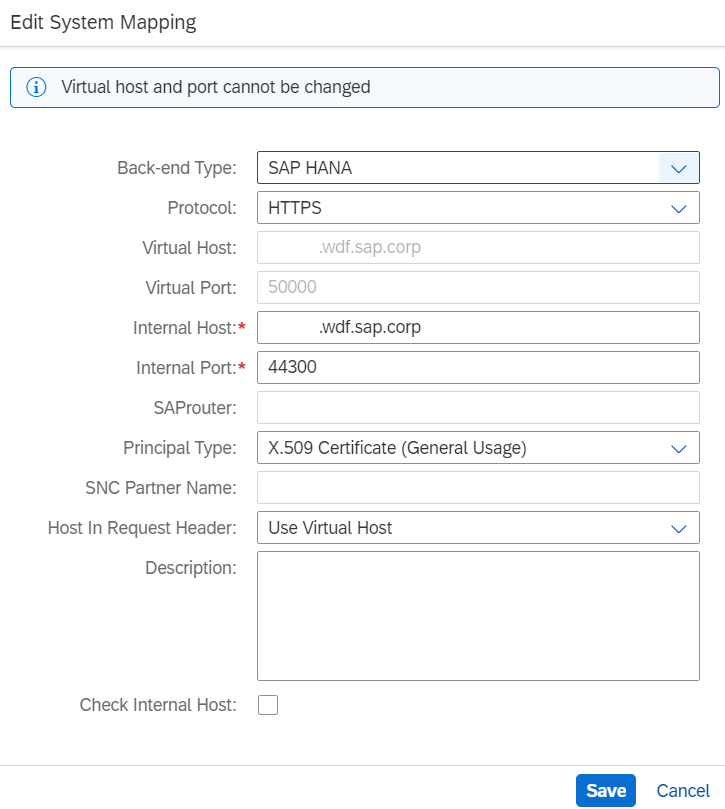Screen dimensions: 725x809
Task: Click the Internal Port field showing 44300
Action: 478,367
